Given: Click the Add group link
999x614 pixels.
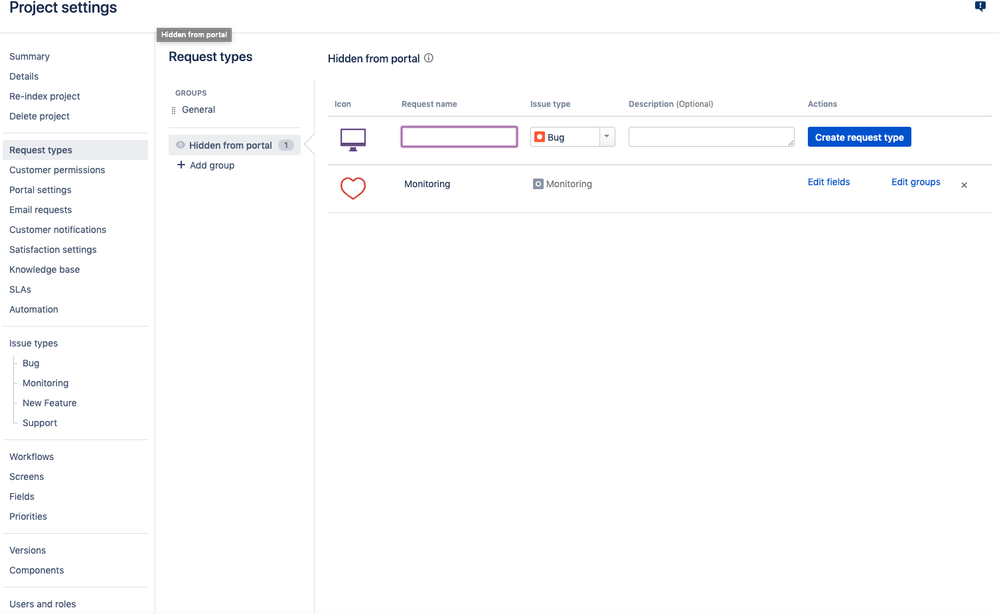Looking at the screenshot, I should [x=212, y=166].
